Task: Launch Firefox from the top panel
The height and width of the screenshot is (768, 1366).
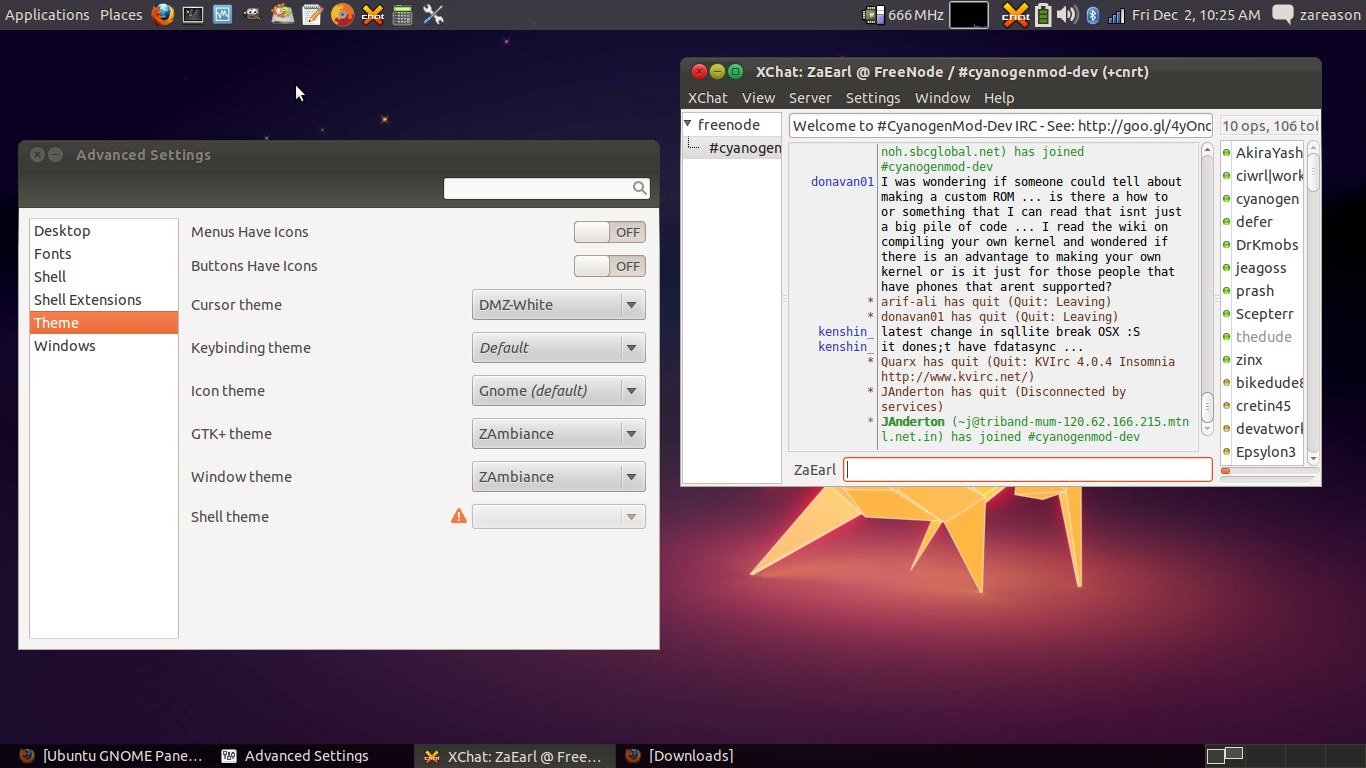Action: (163, 14)
